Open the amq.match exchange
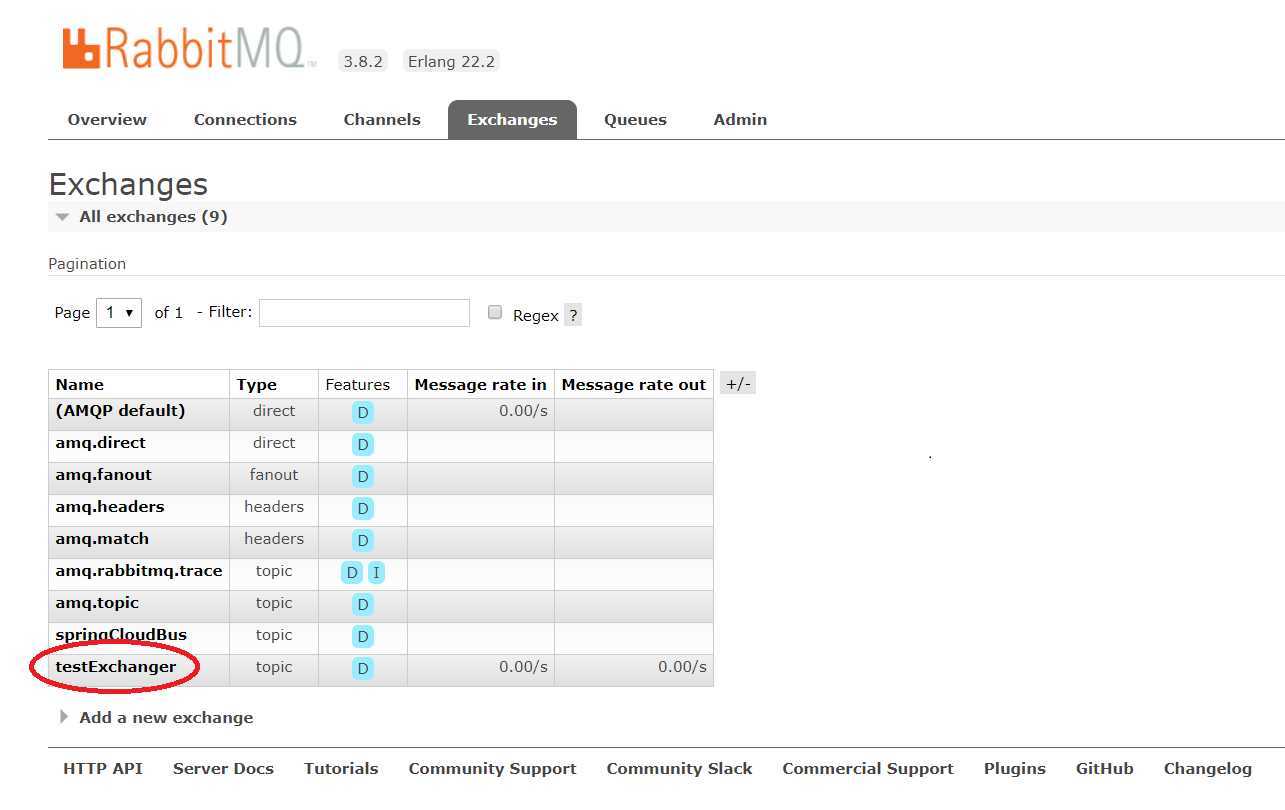1285x810 pixels. [x=102, y=539]
